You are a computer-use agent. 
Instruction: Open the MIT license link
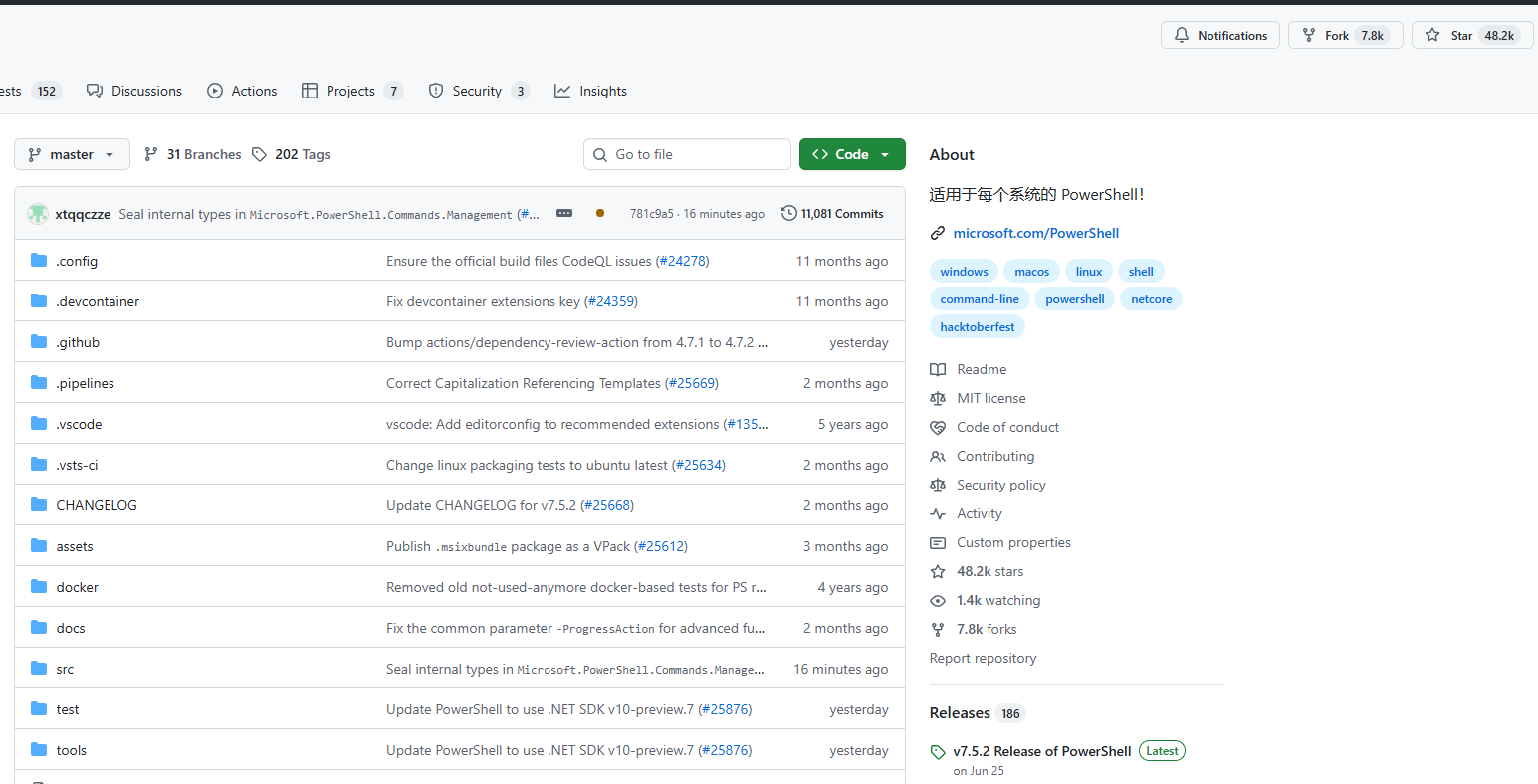990,398
